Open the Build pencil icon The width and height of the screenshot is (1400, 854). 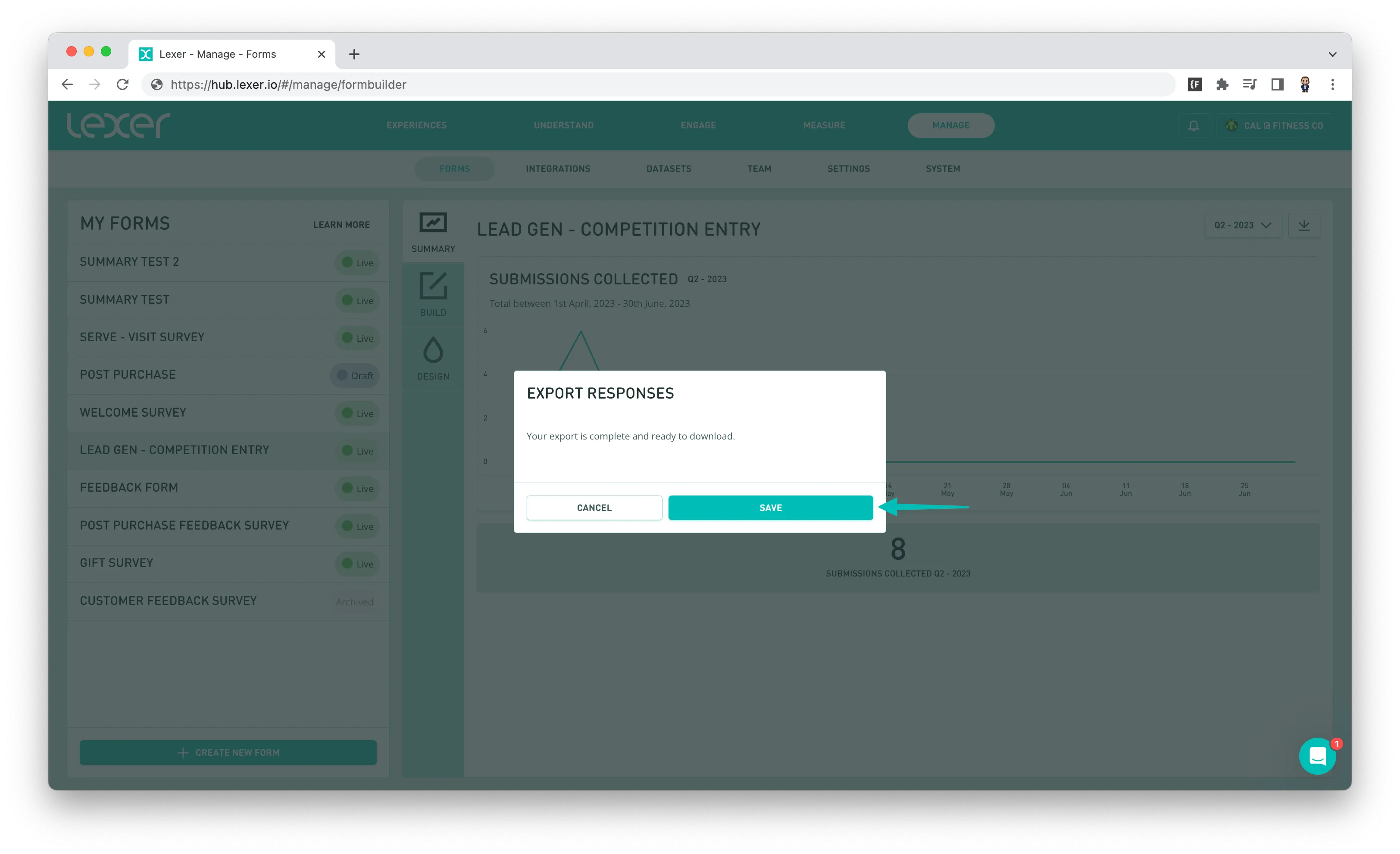(433, 286)
